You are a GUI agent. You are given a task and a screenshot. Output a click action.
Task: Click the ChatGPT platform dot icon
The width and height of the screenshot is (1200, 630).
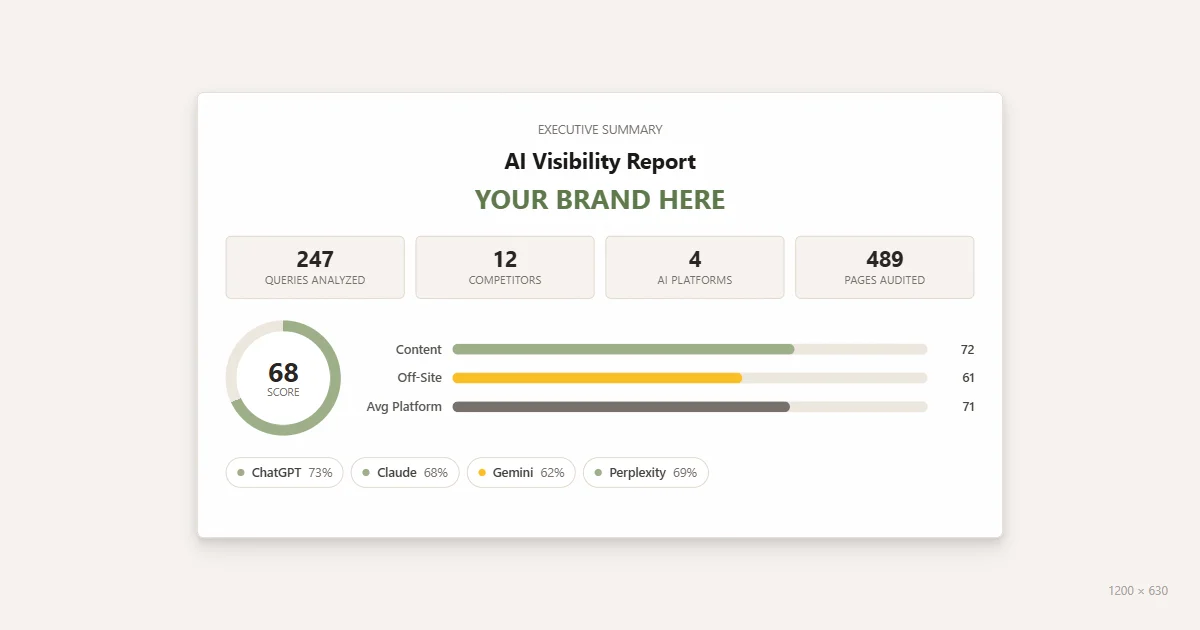(240, 472)
